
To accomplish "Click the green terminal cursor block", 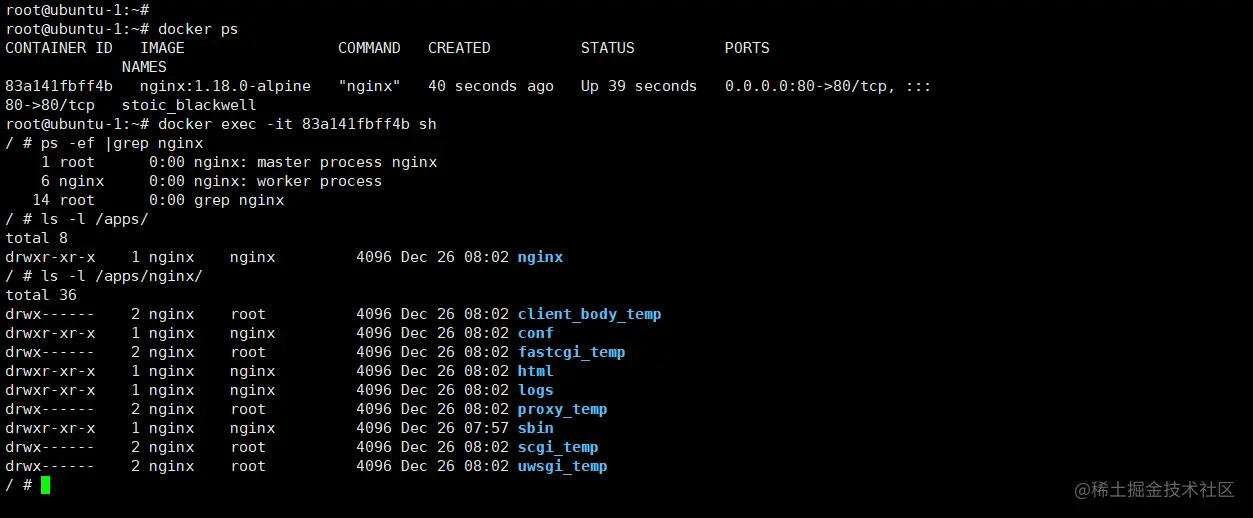I will point(45,485).
